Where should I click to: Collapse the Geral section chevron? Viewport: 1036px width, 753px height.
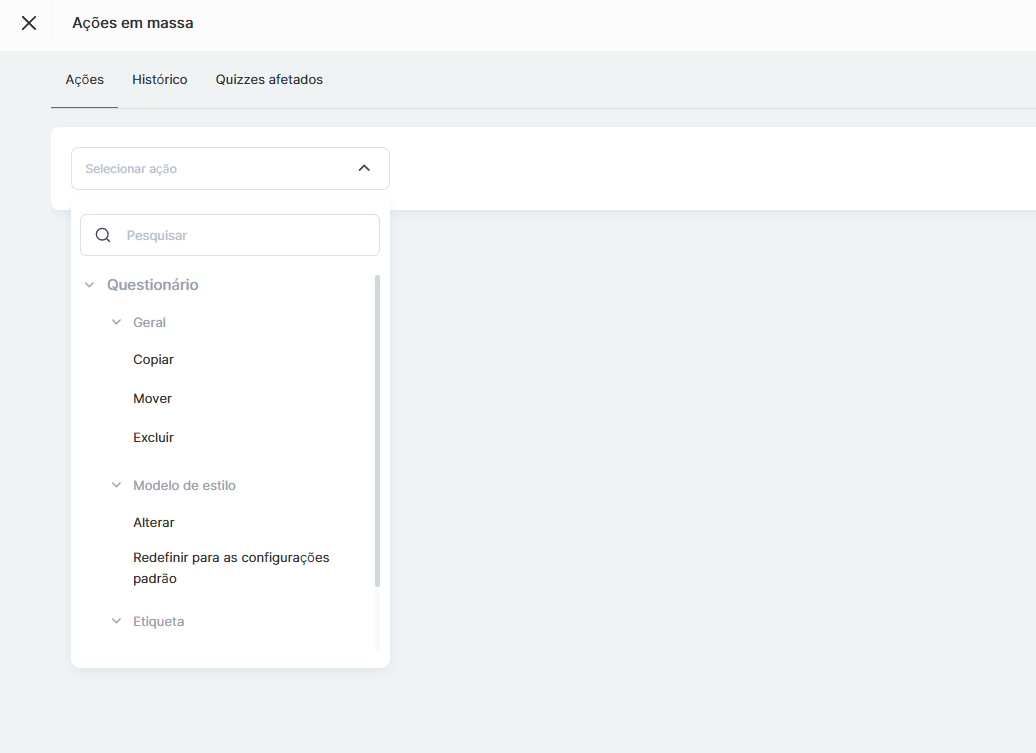tap(116, 322)
